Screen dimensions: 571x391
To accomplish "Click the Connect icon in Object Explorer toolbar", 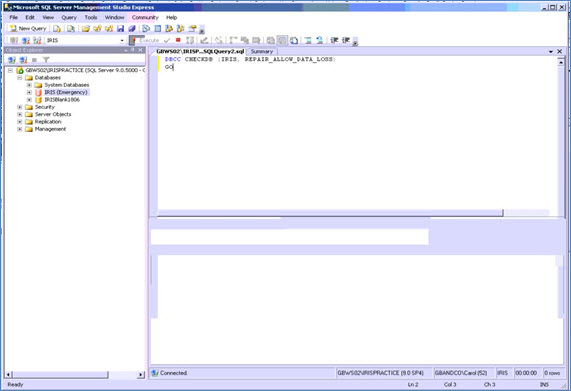I will coord(12,60).
